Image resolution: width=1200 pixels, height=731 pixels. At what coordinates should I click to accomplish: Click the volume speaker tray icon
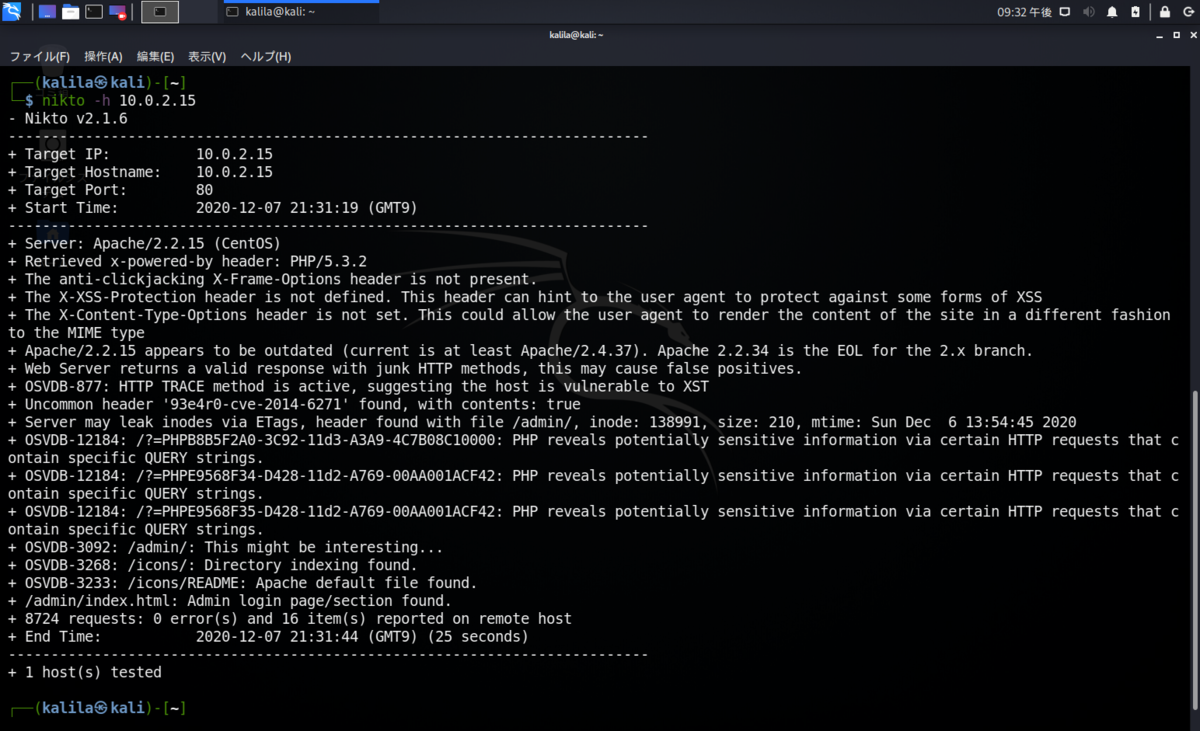(x=1088, y=12)
